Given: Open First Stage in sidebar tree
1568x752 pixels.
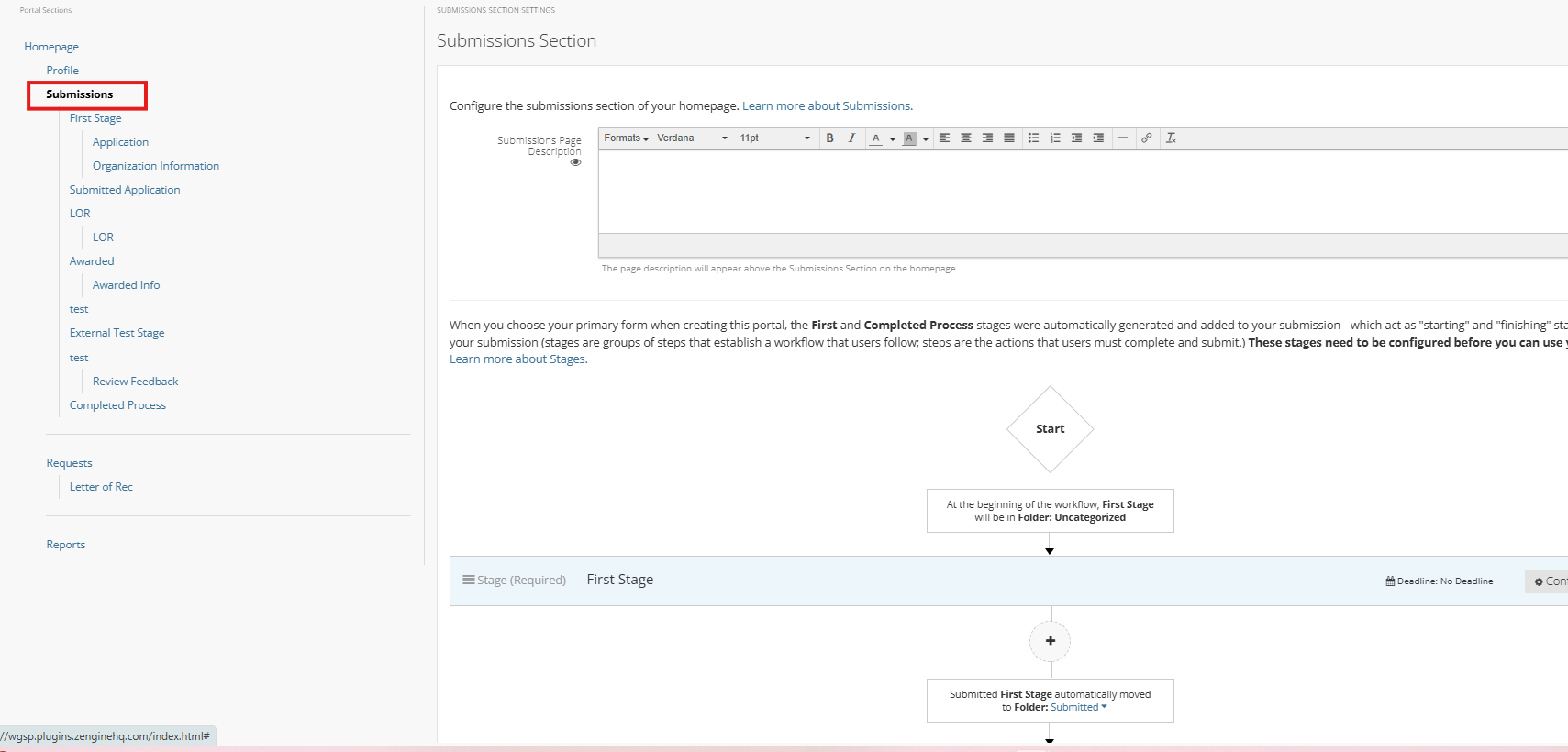Looking at the screenshot, I should point(95,118).
